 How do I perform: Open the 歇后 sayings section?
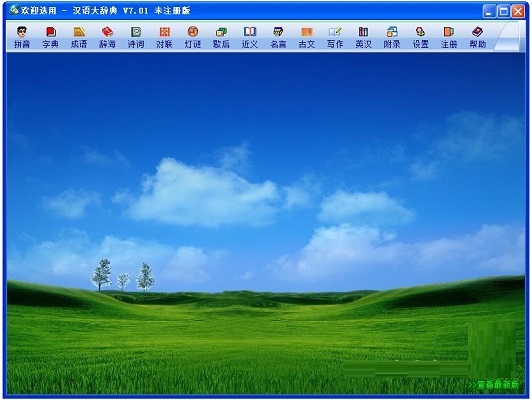tap(221, 37)
